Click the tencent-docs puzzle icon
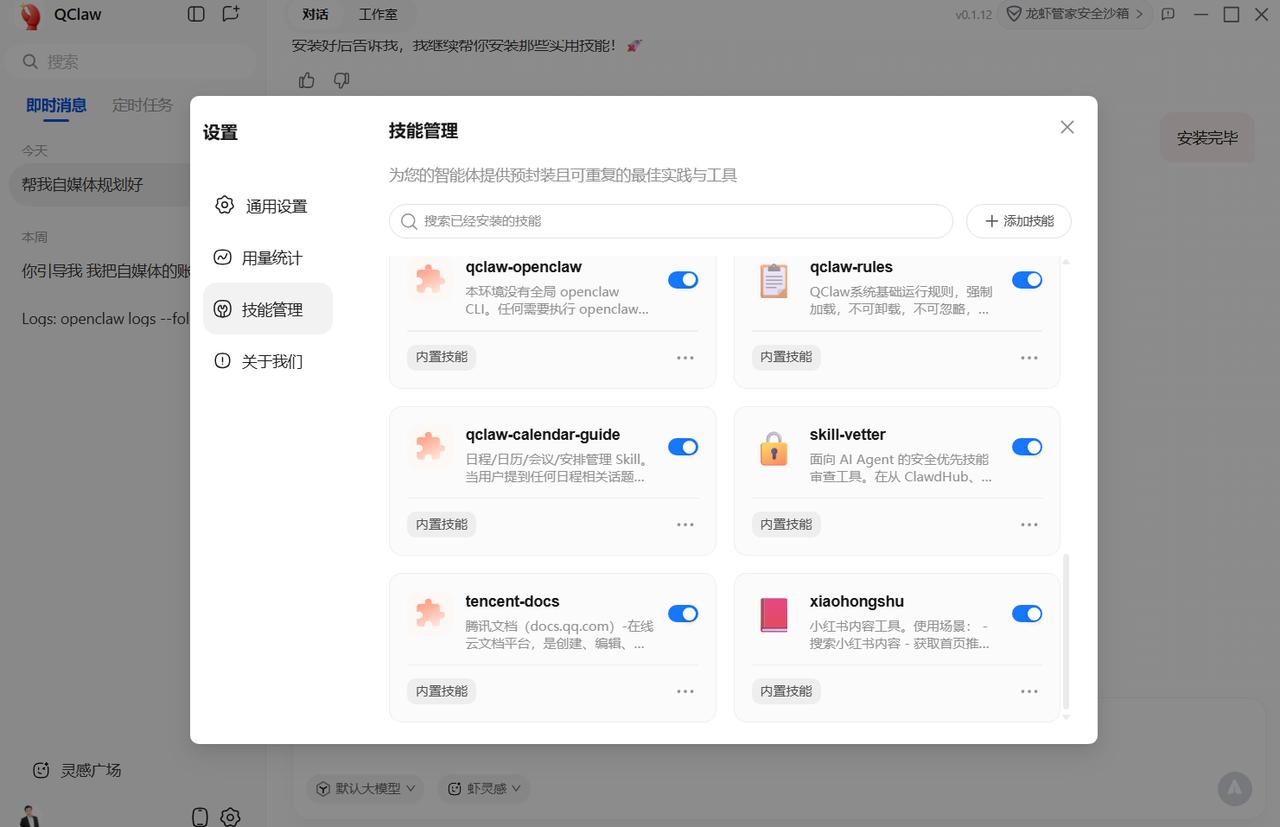This screenshot has width=1280, height=827. tap(430, 613)
